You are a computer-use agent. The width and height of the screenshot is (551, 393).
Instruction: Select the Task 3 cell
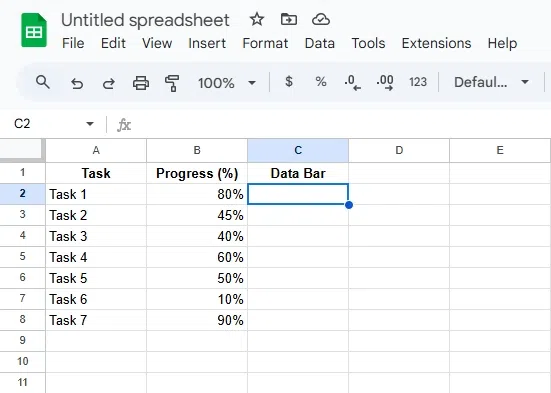click(x=96, y=236)
